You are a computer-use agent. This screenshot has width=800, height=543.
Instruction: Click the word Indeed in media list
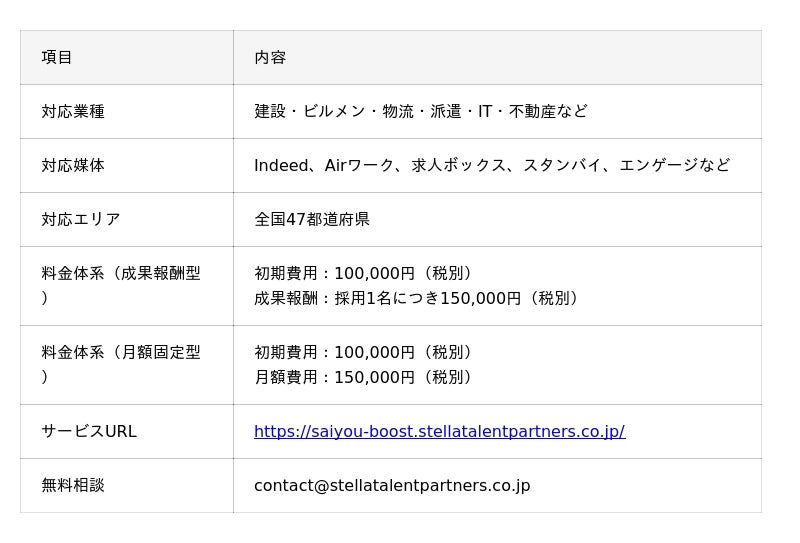click(281, 166)
